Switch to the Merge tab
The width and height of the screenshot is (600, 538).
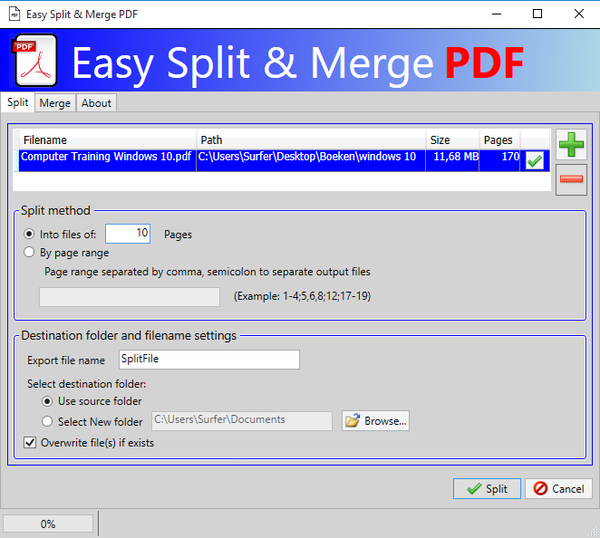(55, 103)
